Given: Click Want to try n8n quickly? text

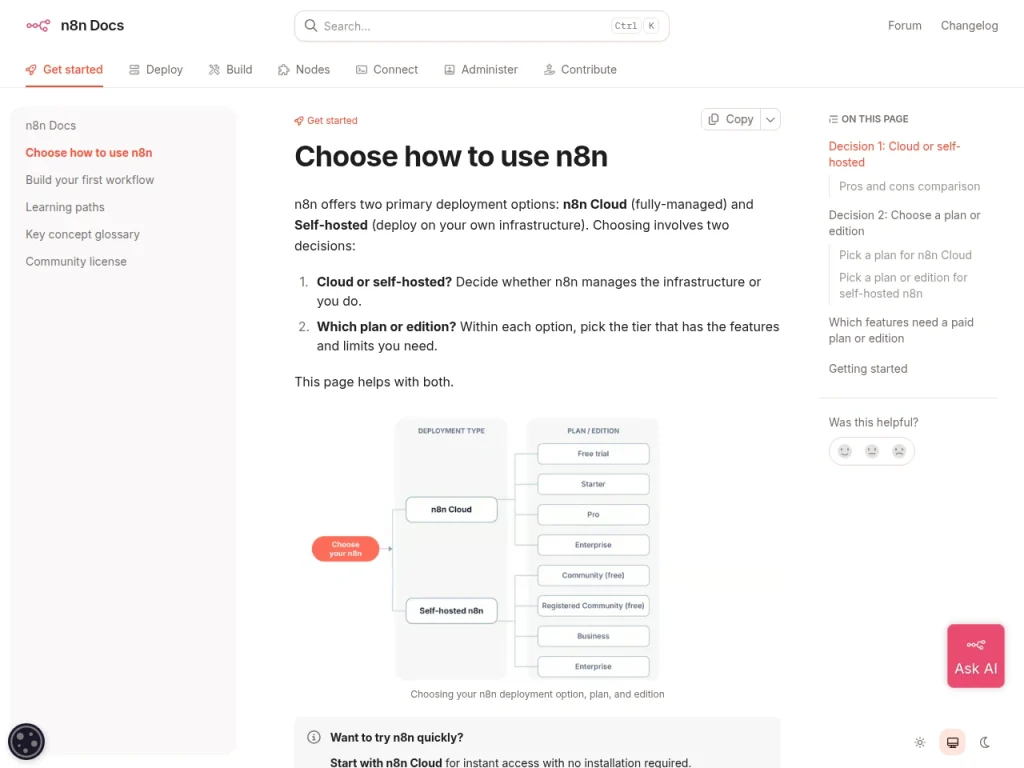Looking at the screenshot, I should (396, 737).
